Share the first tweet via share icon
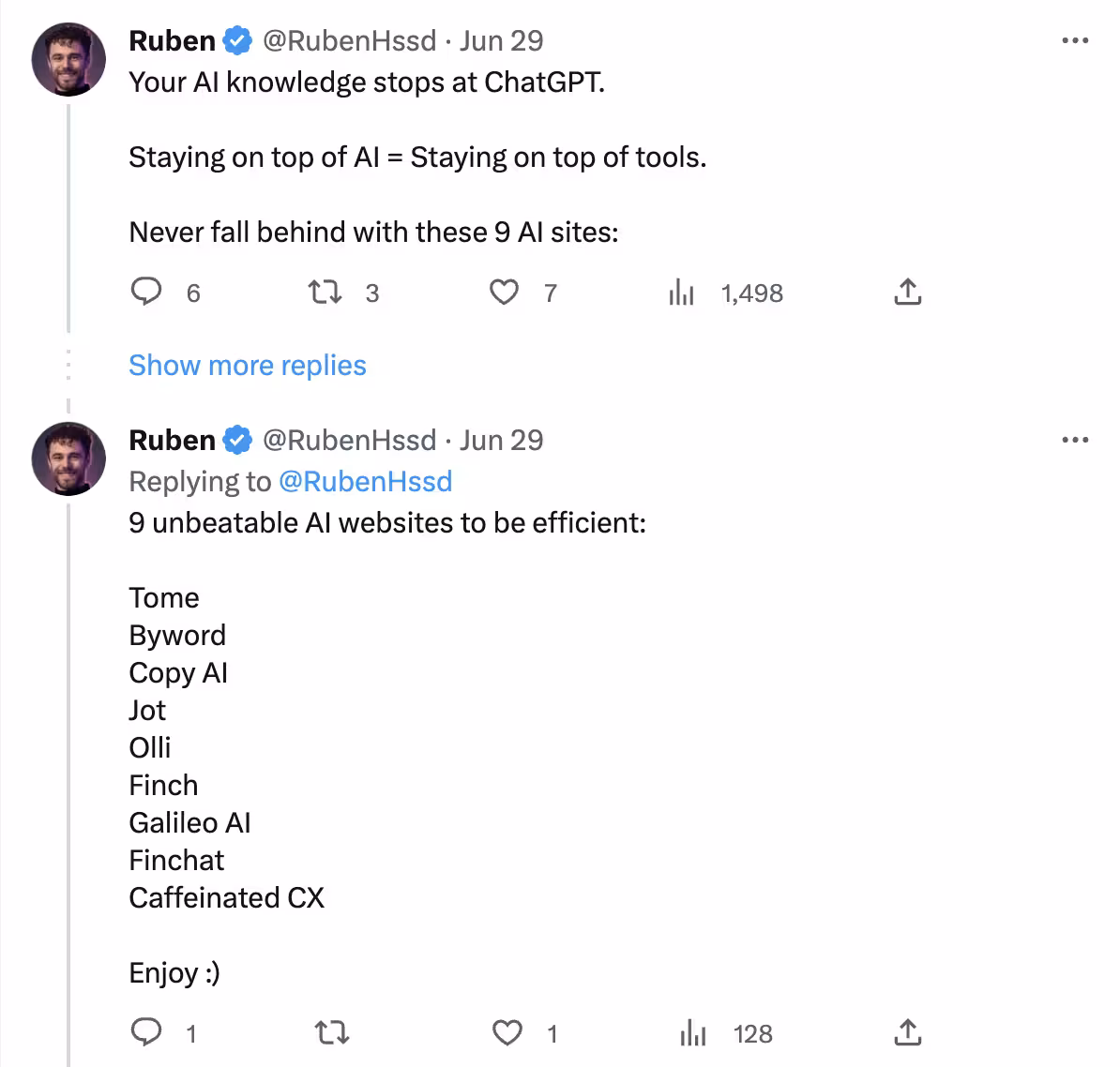 907,293
